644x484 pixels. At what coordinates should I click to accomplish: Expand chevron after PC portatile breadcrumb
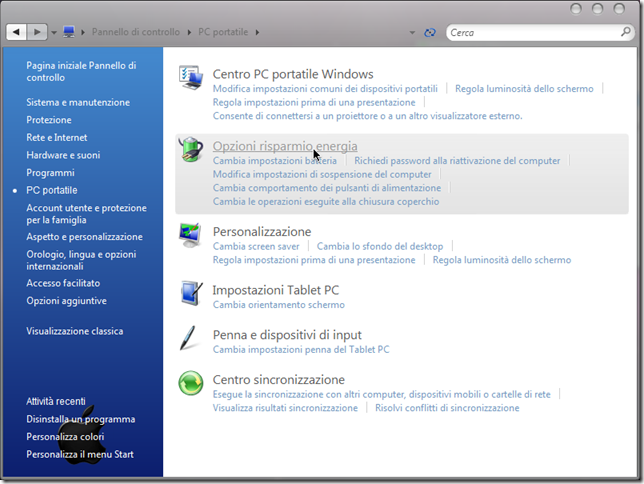tap(257, 32)
